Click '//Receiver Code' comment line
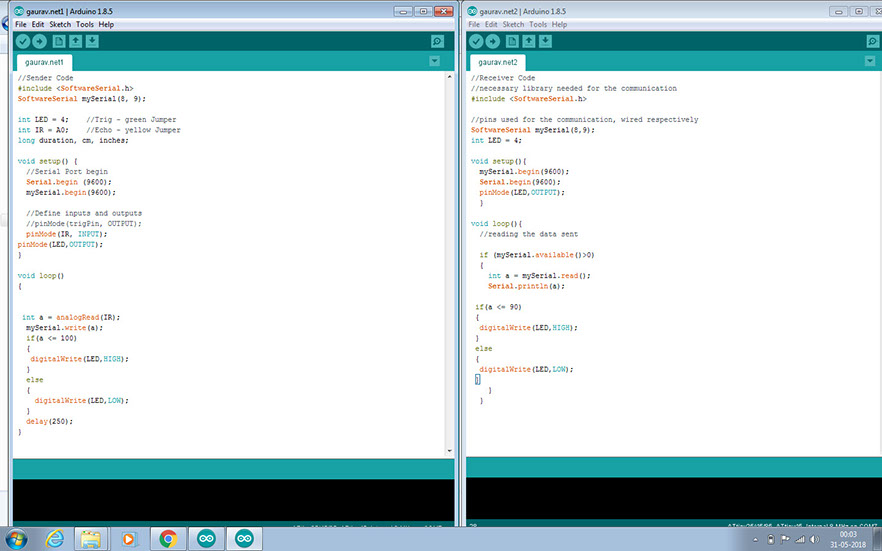The image size is (882, 551). (503, 78)
